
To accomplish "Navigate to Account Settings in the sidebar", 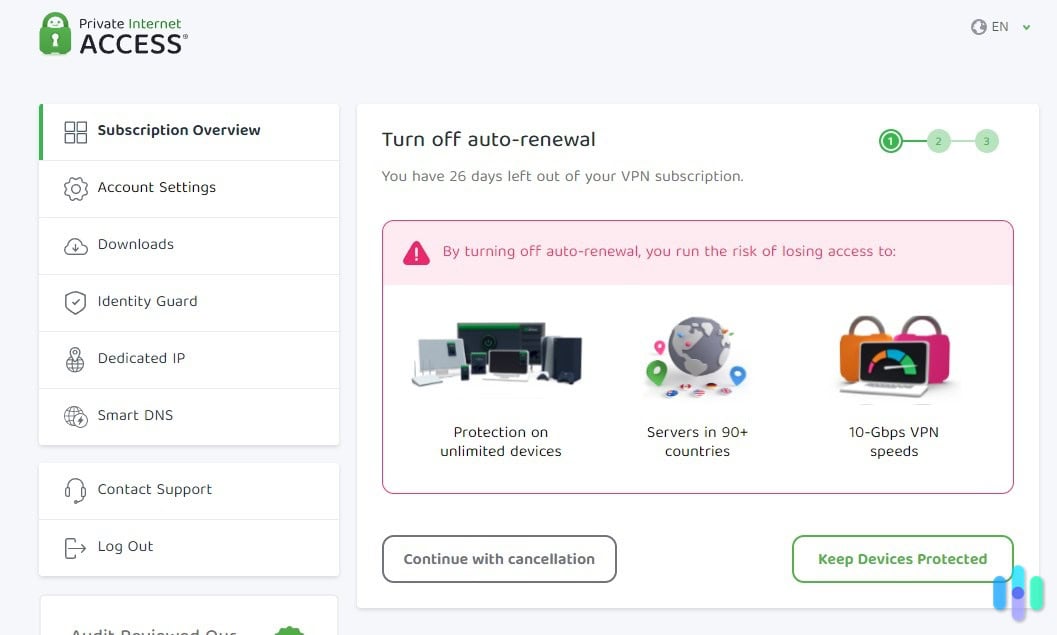I will (x=156, y=188).
